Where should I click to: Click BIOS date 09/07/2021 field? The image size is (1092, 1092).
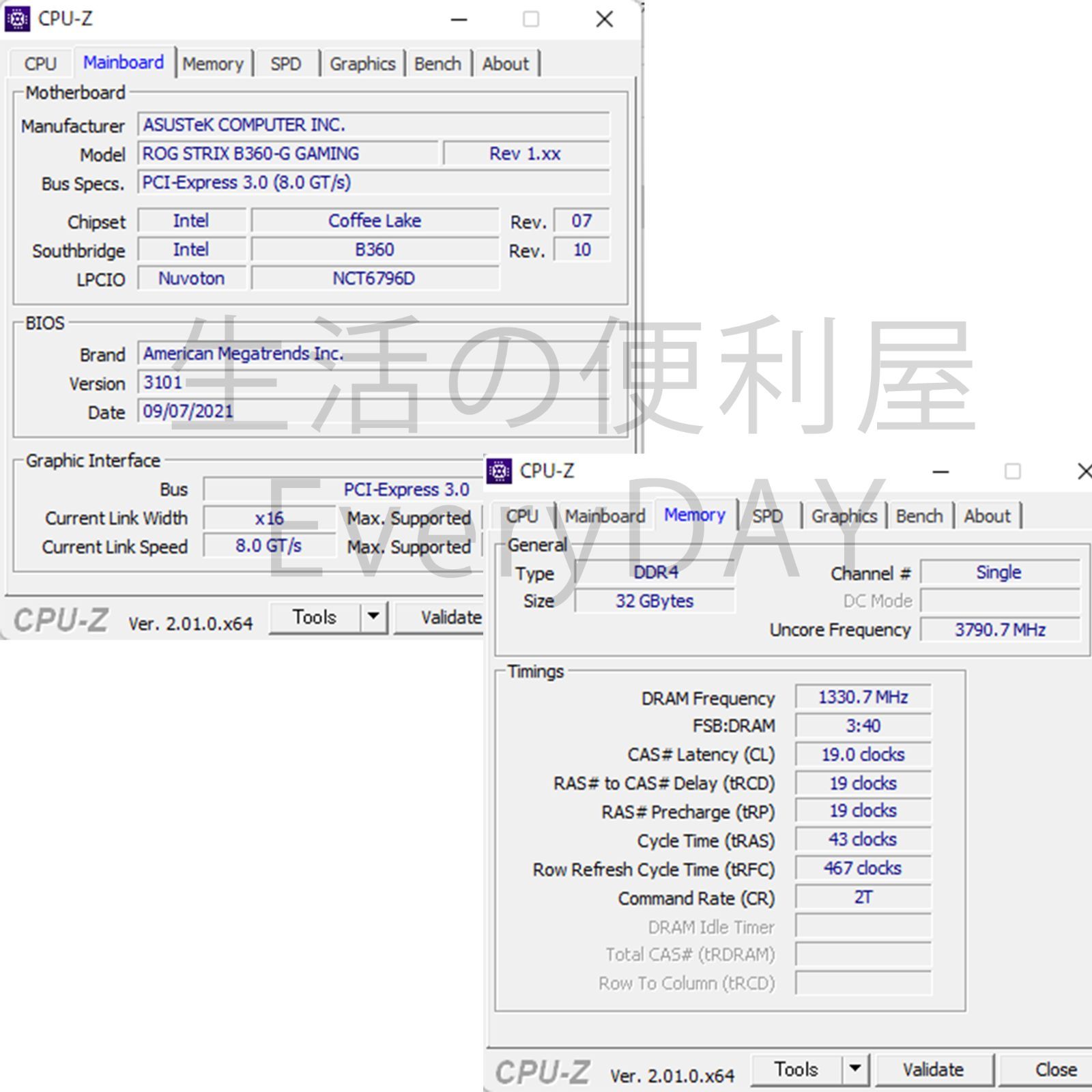coord(373,411)
